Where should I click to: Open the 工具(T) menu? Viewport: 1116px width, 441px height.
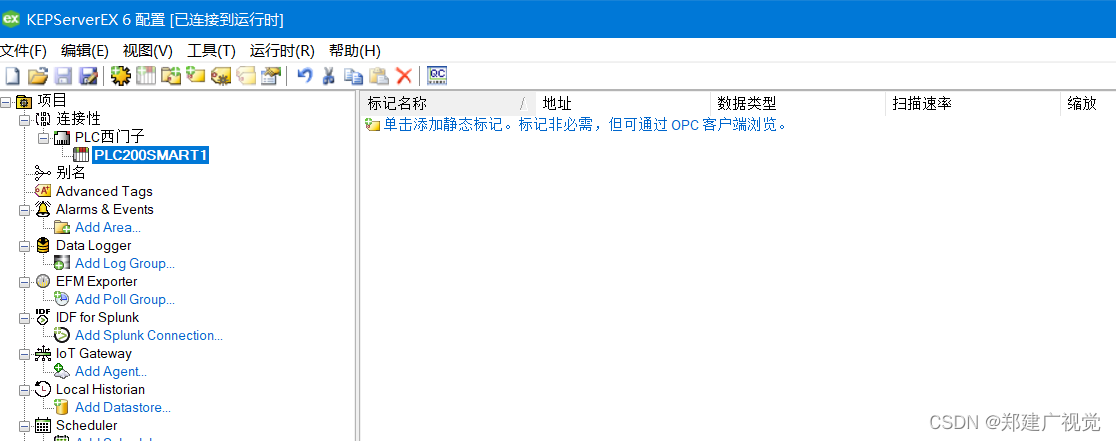click(x=211, y=51)
